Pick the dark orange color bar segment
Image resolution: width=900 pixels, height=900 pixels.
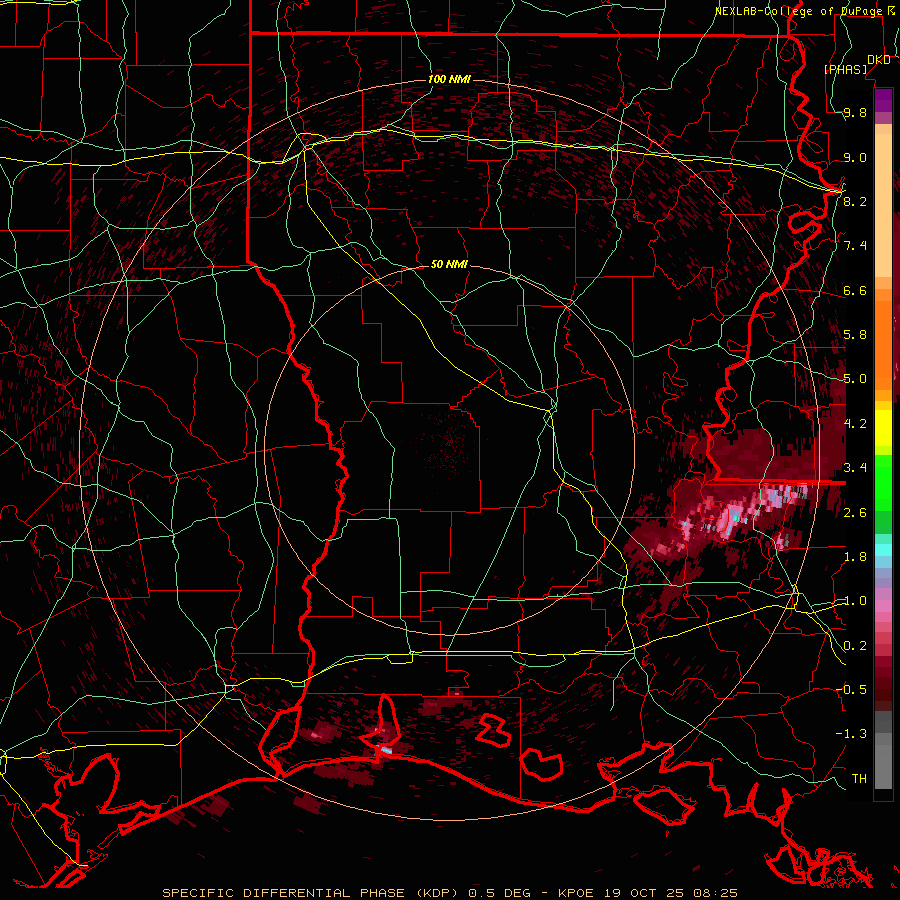(x=883, y=346)
